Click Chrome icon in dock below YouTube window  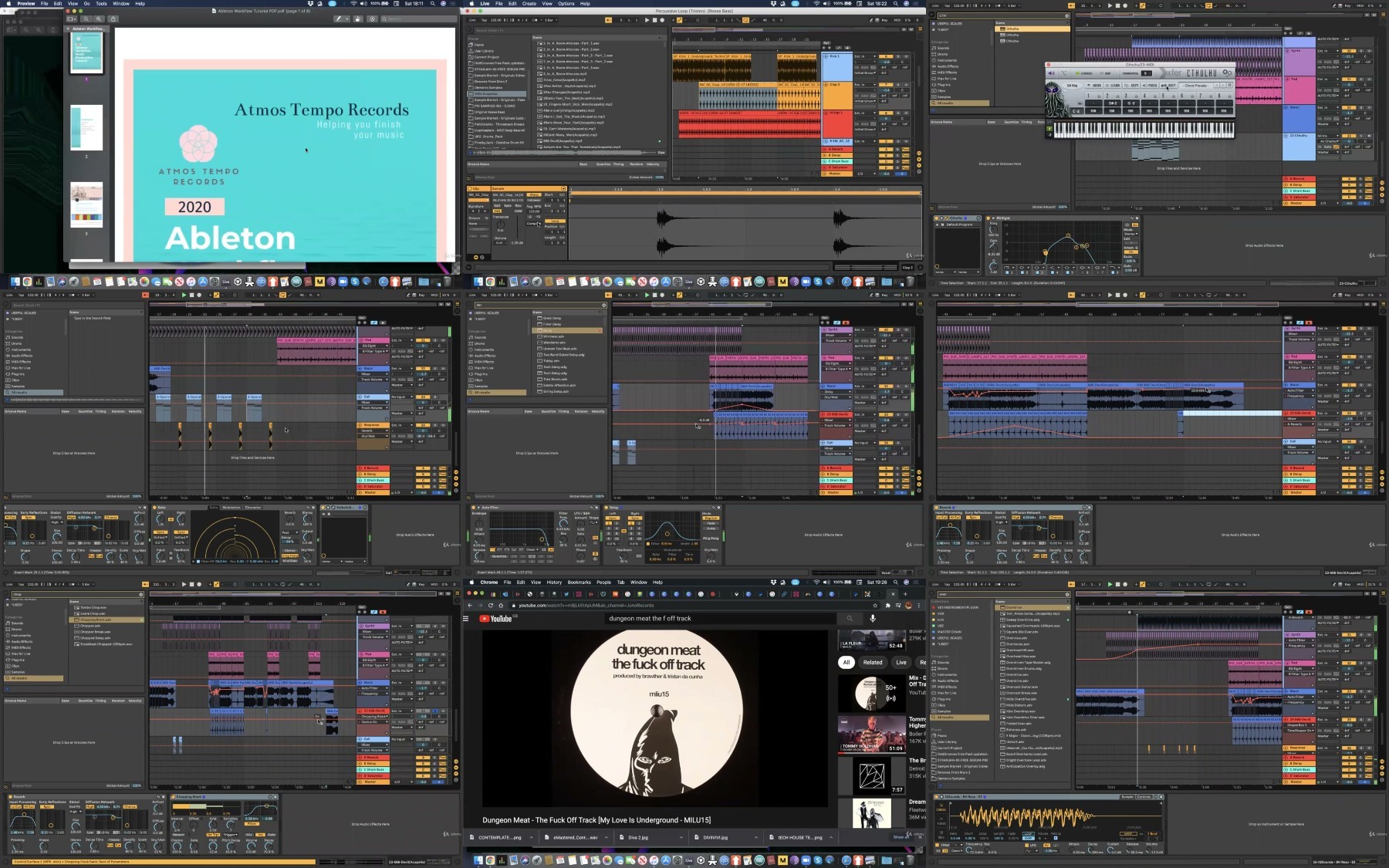click(490, 860)
